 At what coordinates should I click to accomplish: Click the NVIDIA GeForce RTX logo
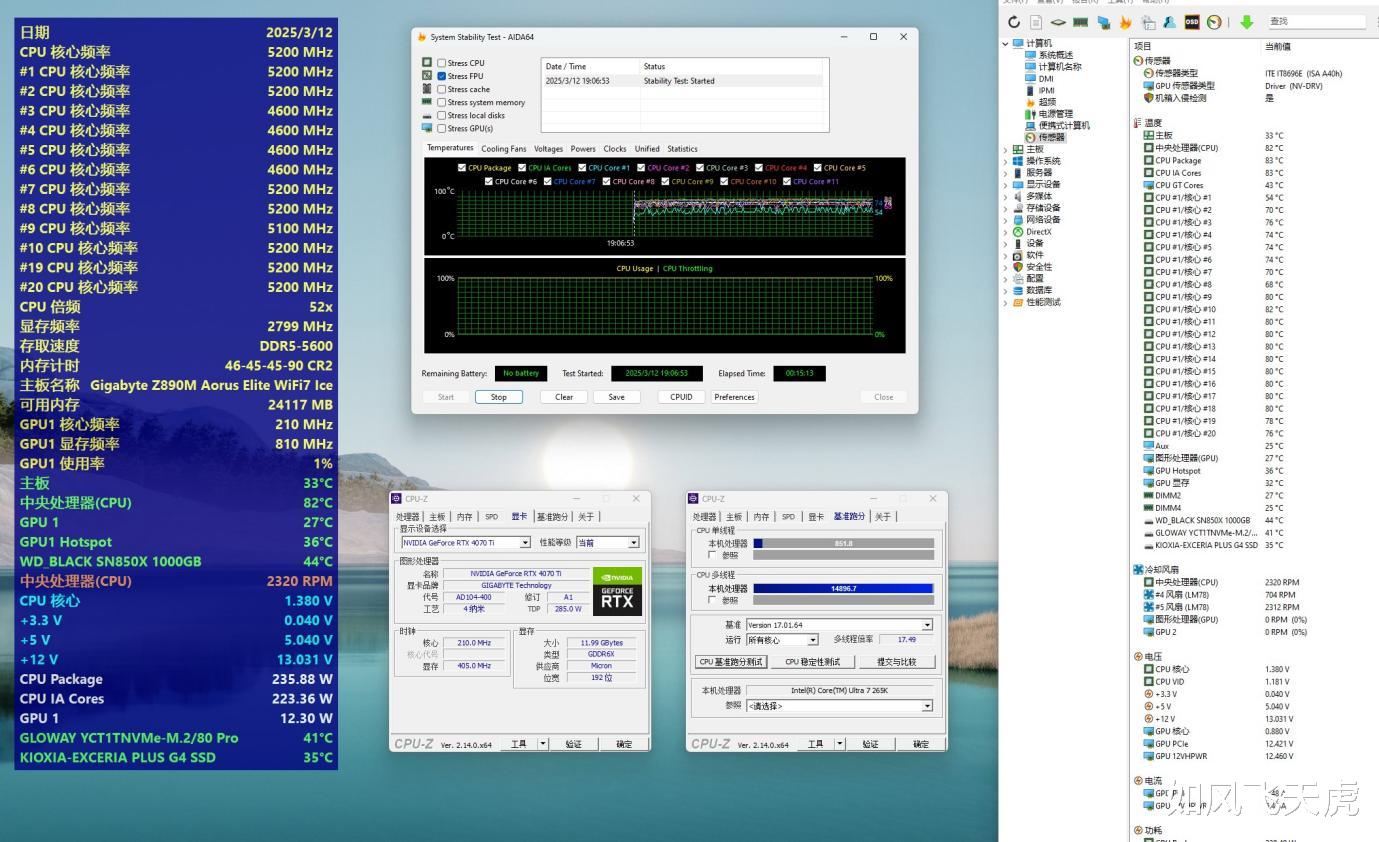(x=617, y=591)
